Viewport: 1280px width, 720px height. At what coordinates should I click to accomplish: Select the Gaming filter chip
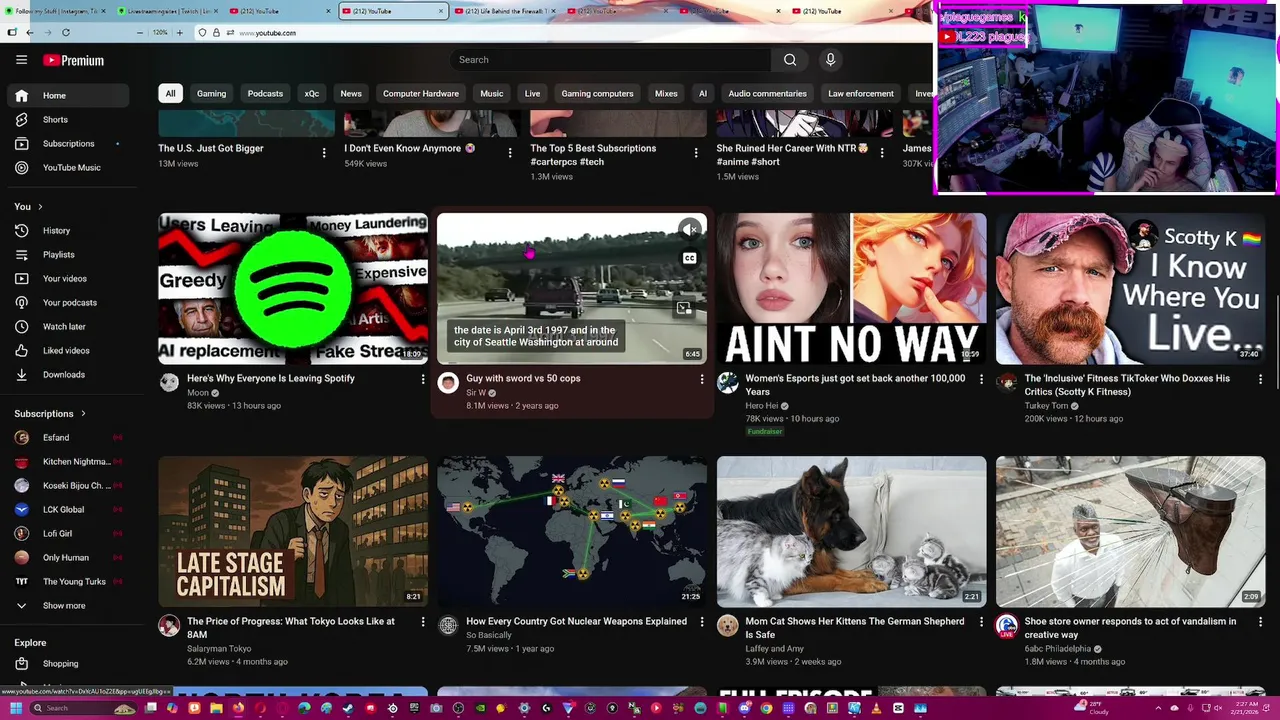click(211, 93)
